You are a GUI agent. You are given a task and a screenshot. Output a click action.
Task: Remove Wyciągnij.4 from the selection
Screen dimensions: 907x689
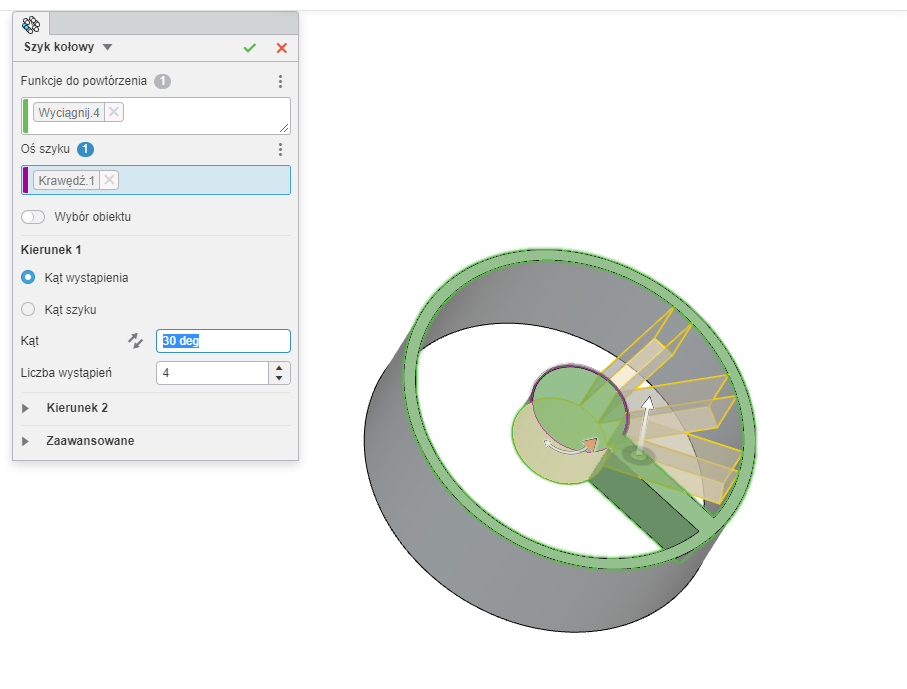pyautogui.click(x=114, y=112)
